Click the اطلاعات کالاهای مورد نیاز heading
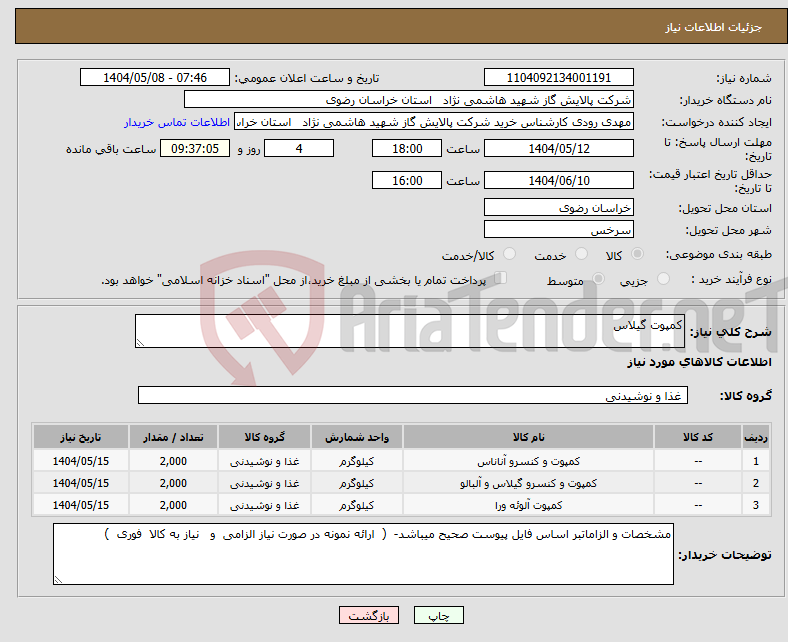 (x=699, y=362)
